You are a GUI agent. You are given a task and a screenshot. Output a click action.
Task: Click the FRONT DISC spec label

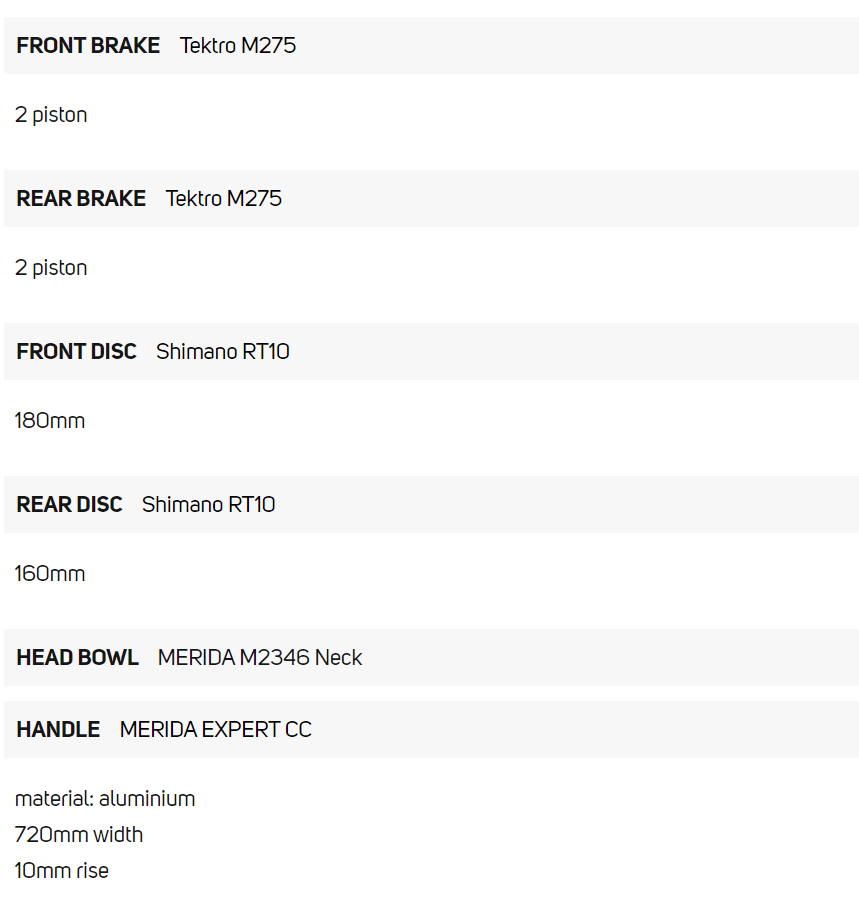(76, 352)
